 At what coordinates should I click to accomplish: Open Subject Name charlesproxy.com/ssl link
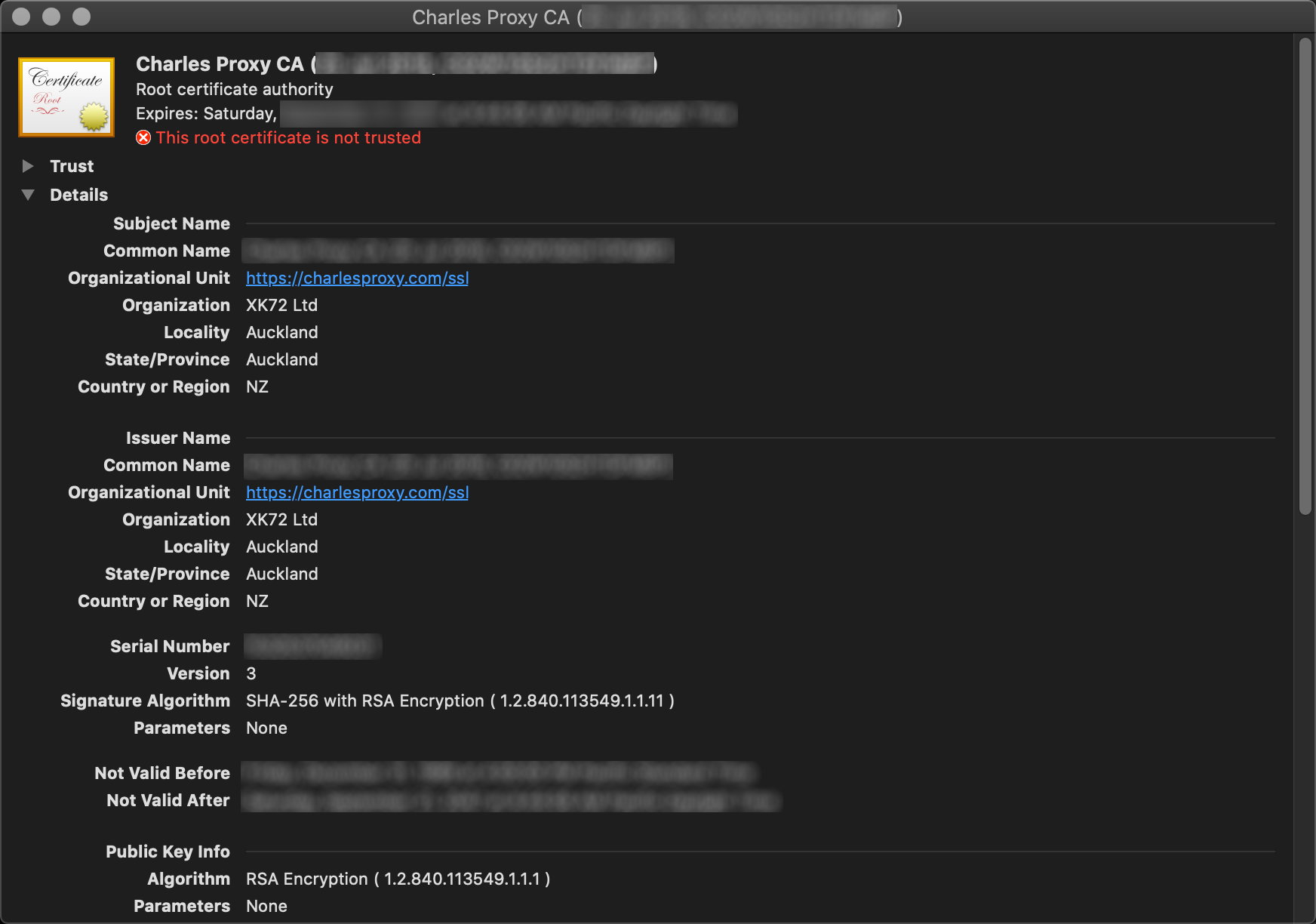357,278
